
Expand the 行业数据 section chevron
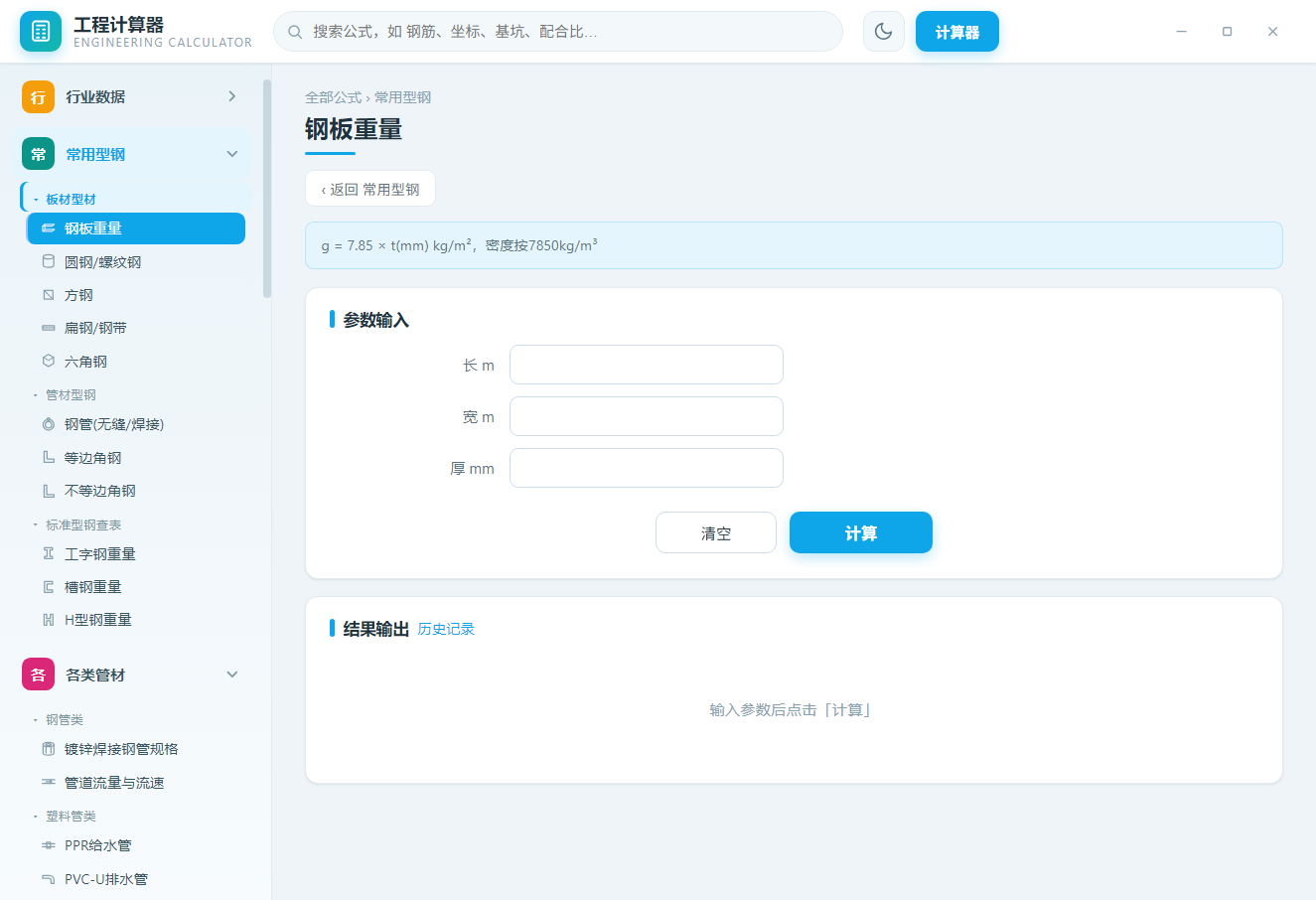232,96
